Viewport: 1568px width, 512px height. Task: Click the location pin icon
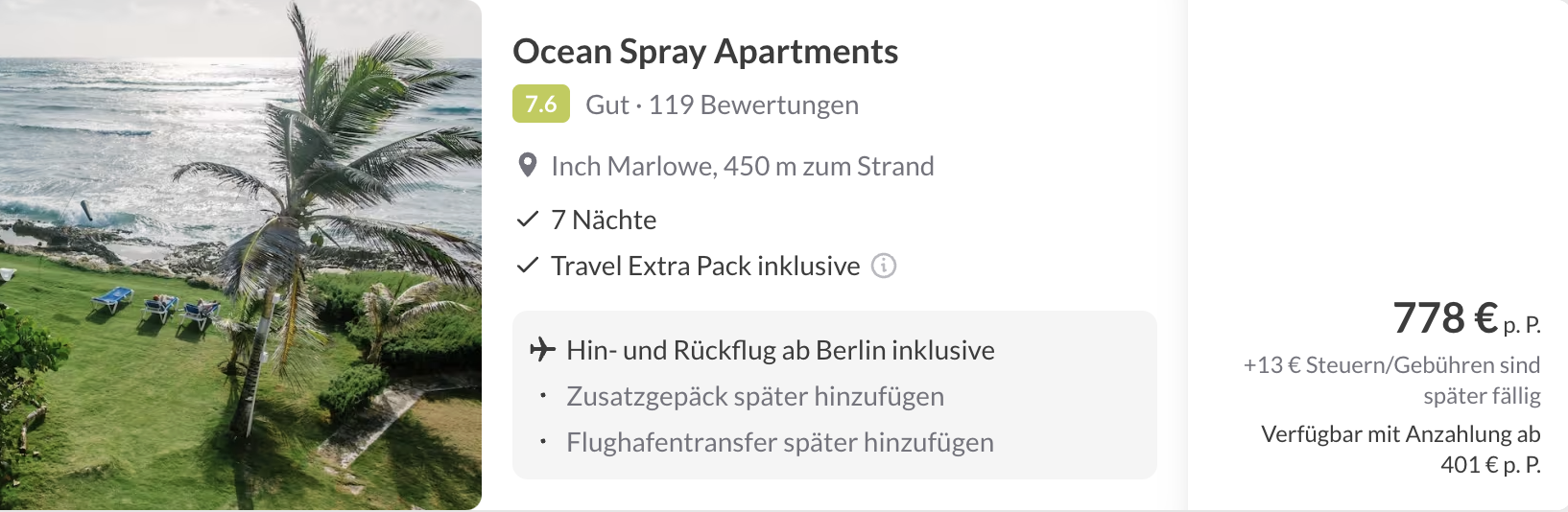coord(527,166)
